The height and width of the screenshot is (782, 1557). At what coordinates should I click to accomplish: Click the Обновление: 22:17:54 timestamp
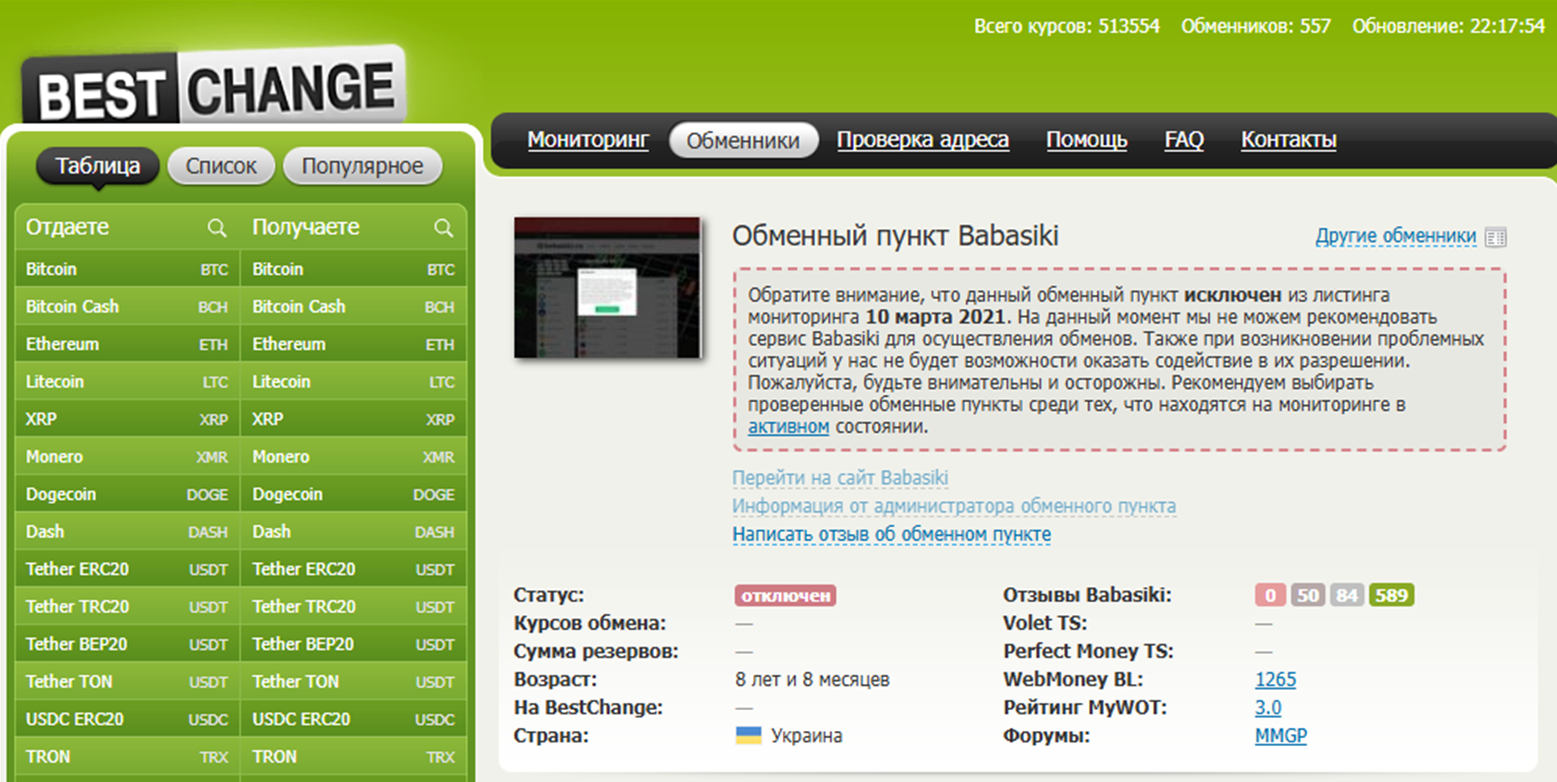(x=1449, y=26)
